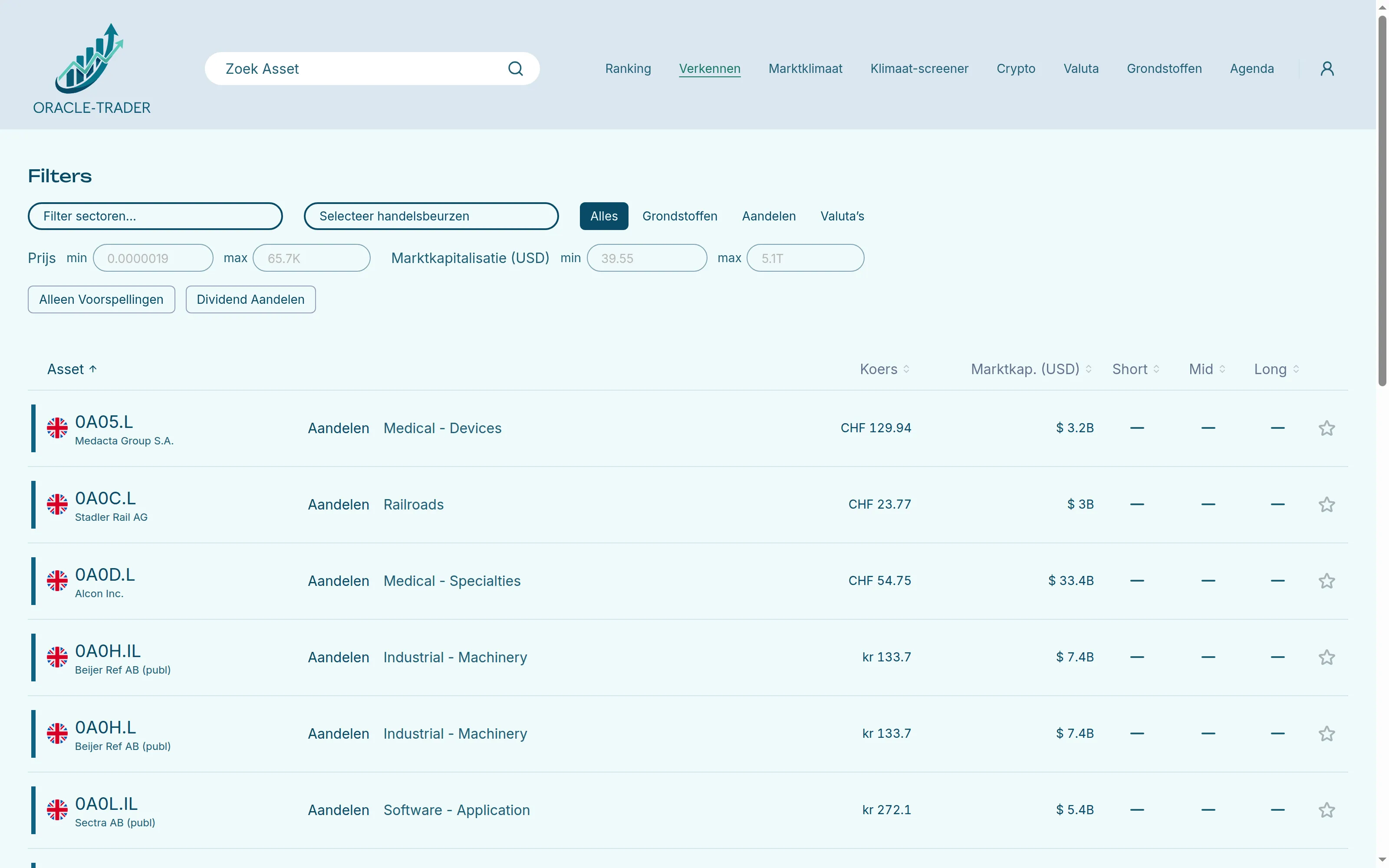Open the Filter sectoren dropdown
Screen dimensions: 1389x868
155,217
